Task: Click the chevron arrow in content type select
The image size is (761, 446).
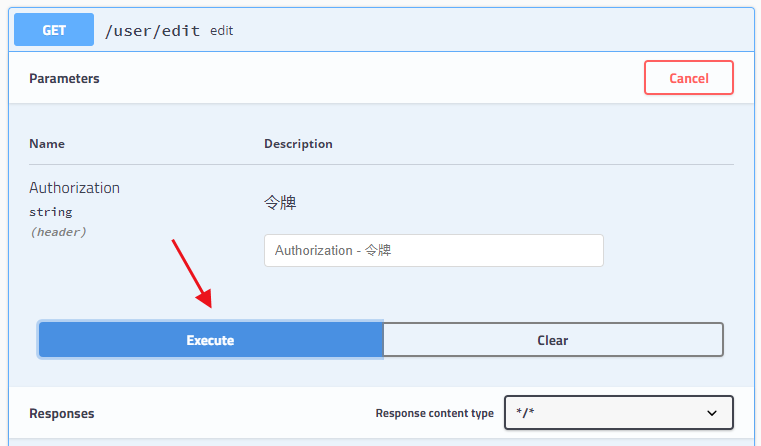Action: click(711, 413)
